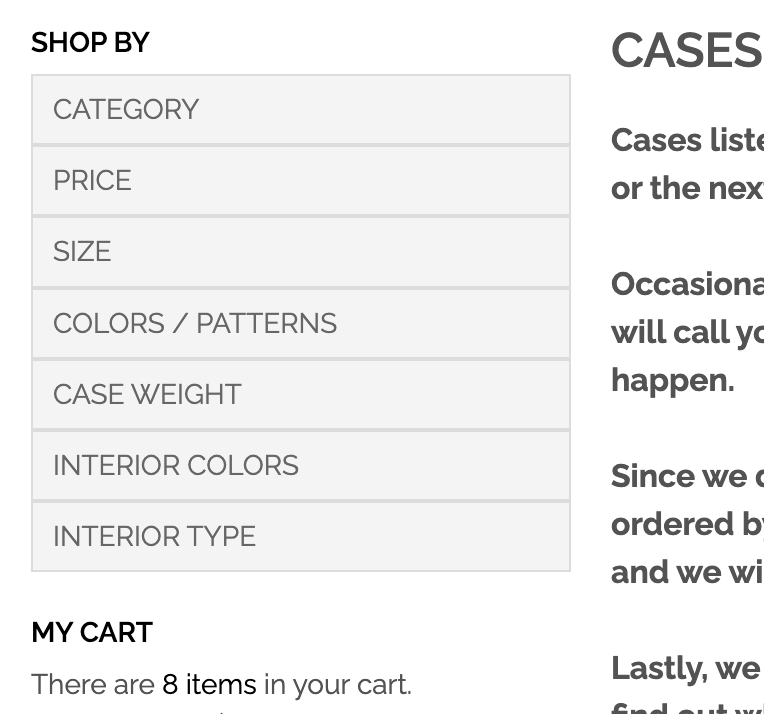
Task: Expand the PRICE filter section
Action: pos(301,181)
